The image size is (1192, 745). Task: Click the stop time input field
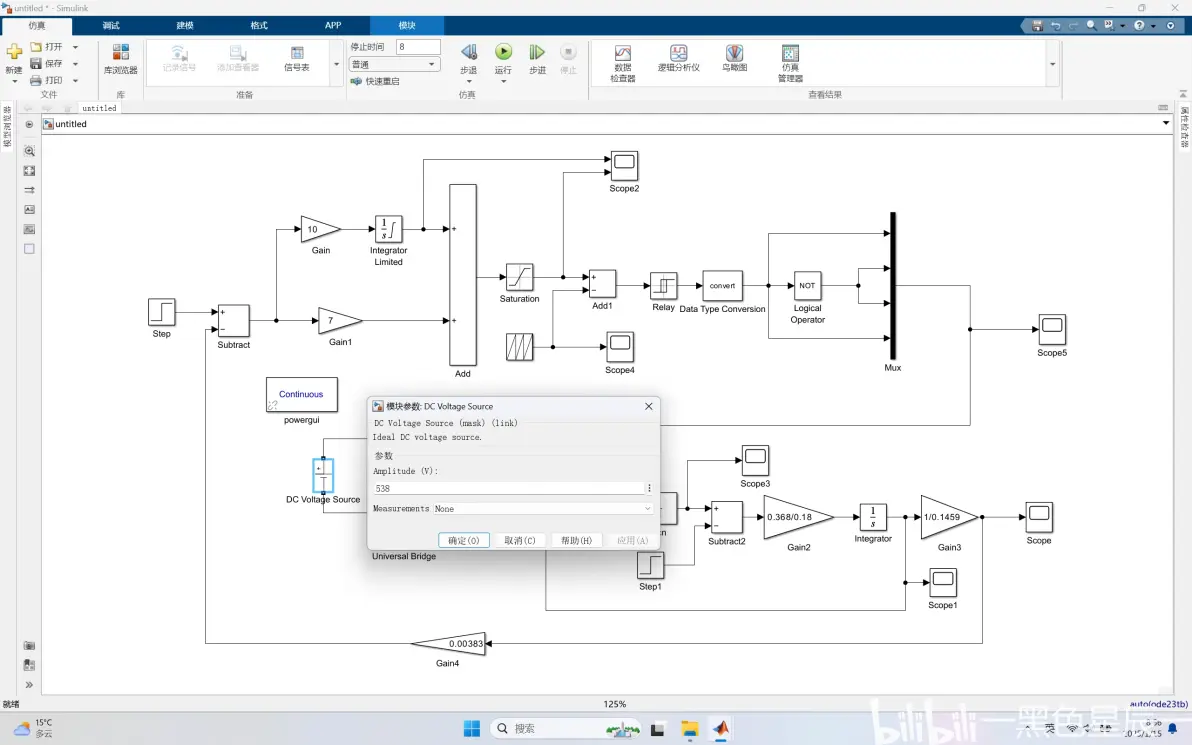pos(418,47)
